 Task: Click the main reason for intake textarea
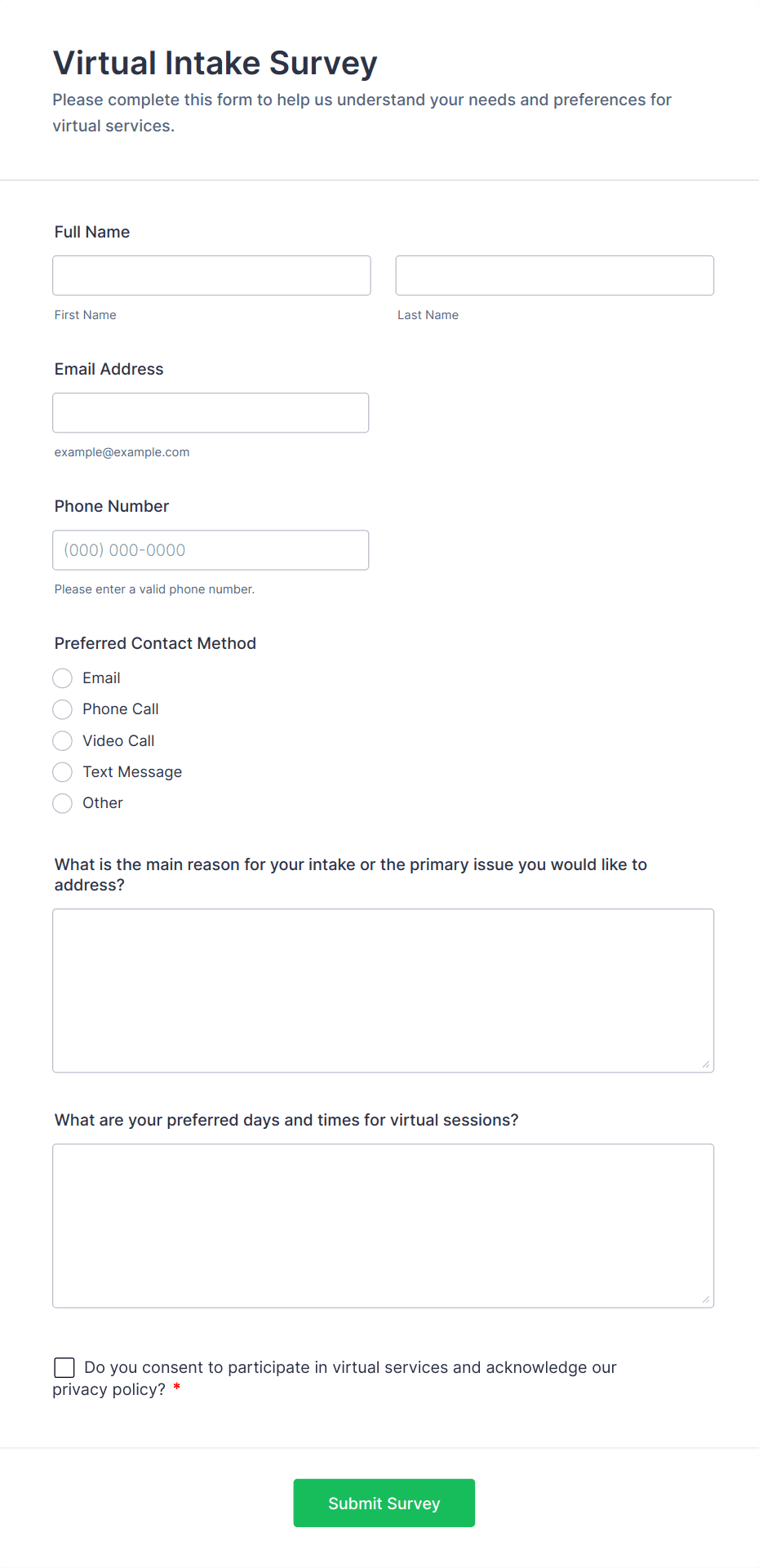point(383,990)
